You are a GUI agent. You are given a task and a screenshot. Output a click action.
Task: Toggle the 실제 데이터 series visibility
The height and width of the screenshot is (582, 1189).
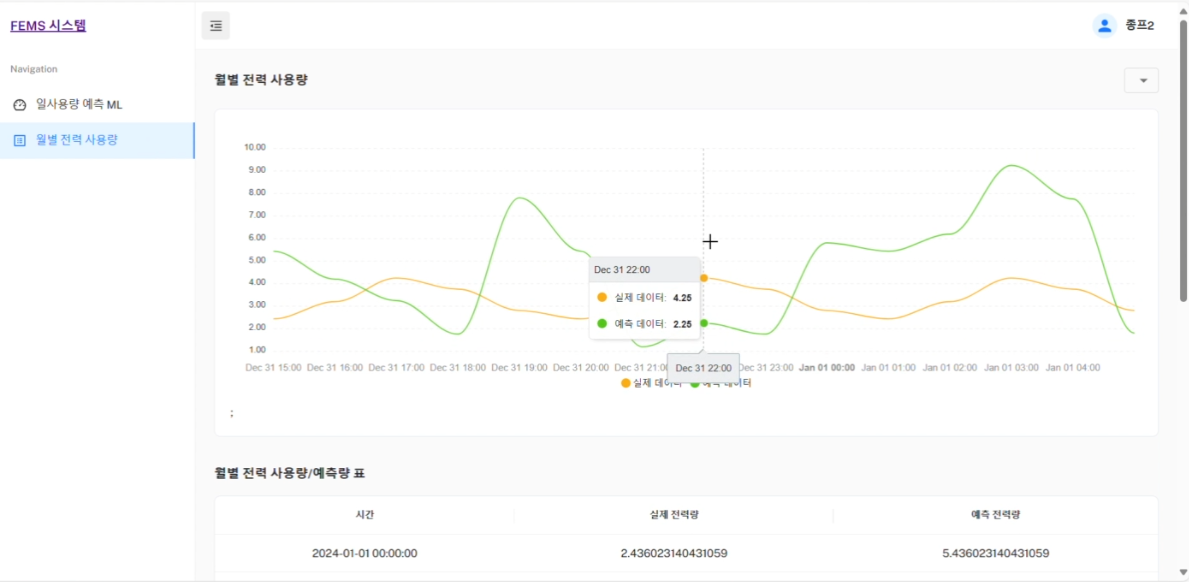652,382
